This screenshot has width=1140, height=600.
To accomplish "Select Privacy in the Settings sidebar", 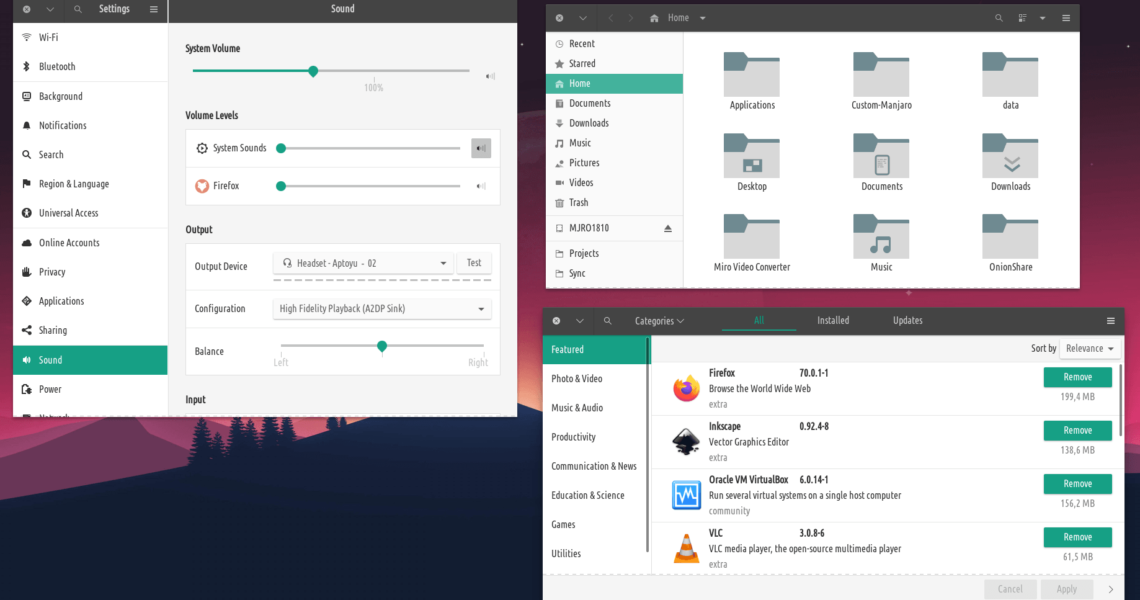I will [x=52, y=272].
